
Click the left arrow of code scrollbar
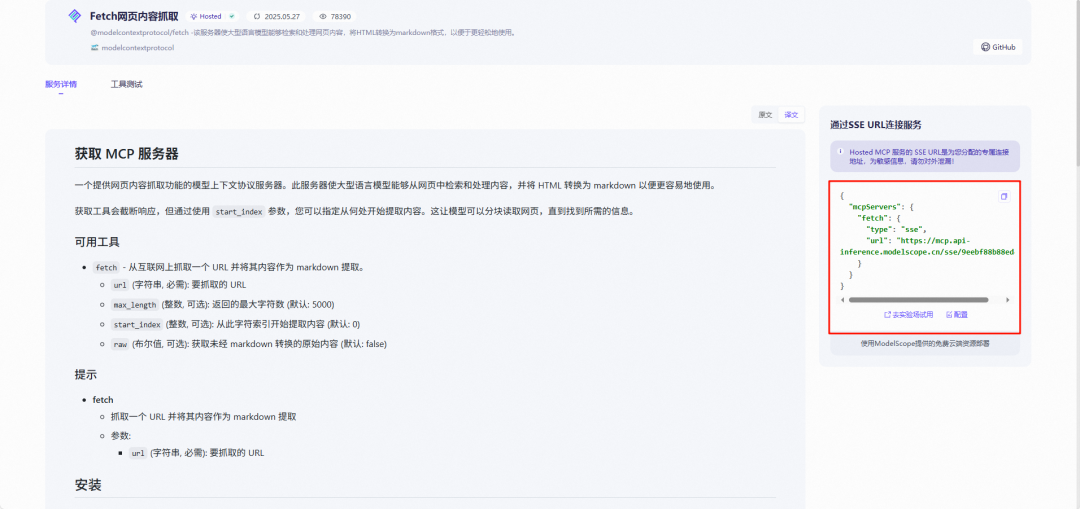coord(844,300)
